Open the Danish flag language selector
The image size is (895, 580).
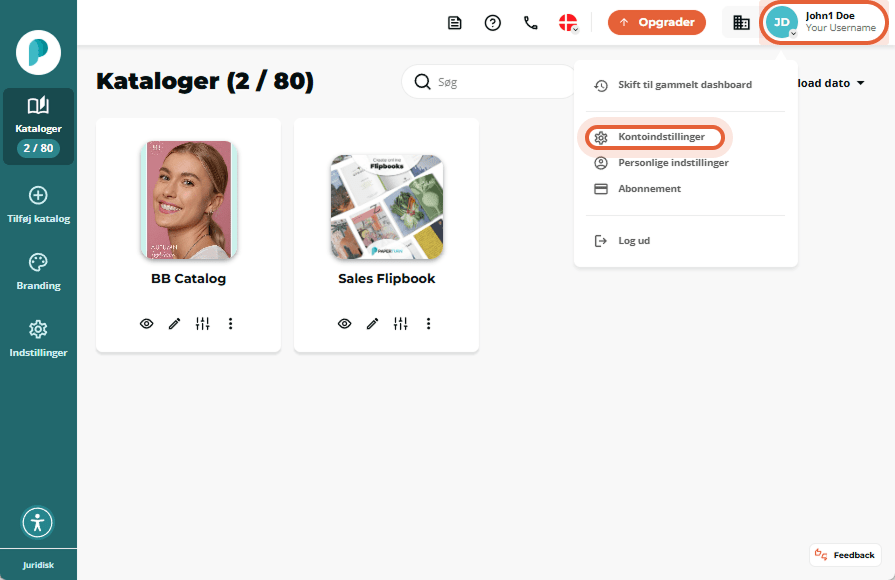569,23
